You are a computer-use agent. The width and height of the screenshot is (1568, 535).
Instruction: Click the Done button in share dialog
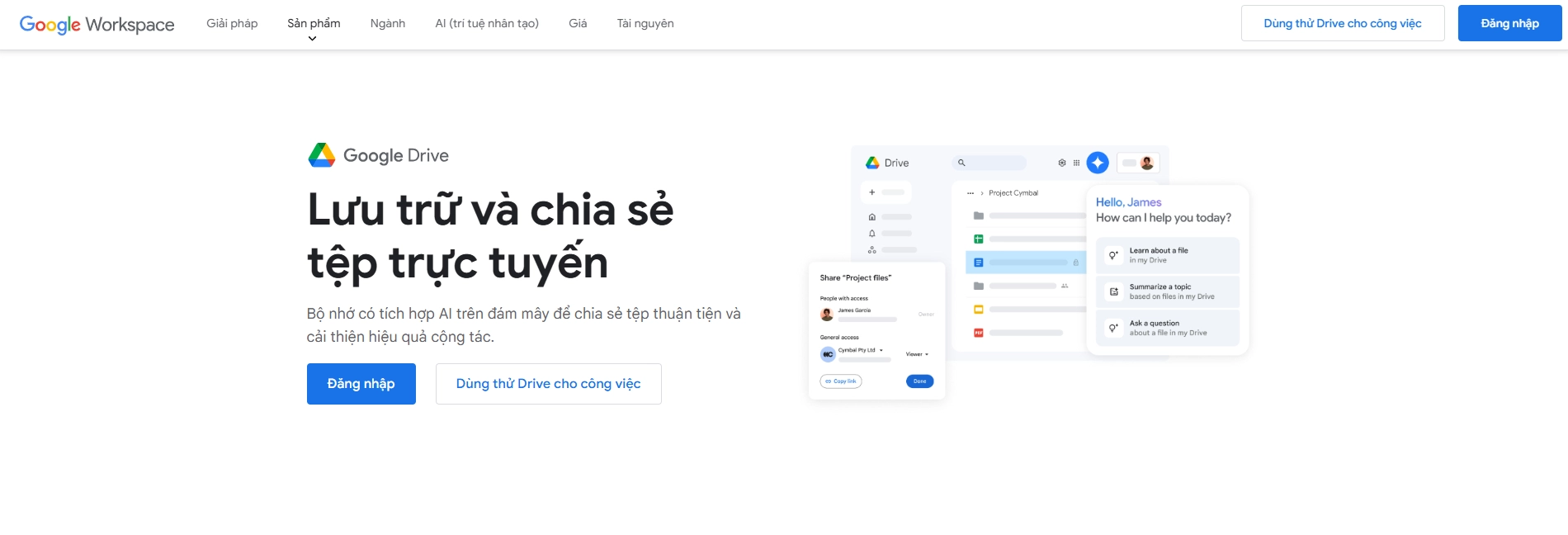[x=920, y=381]
